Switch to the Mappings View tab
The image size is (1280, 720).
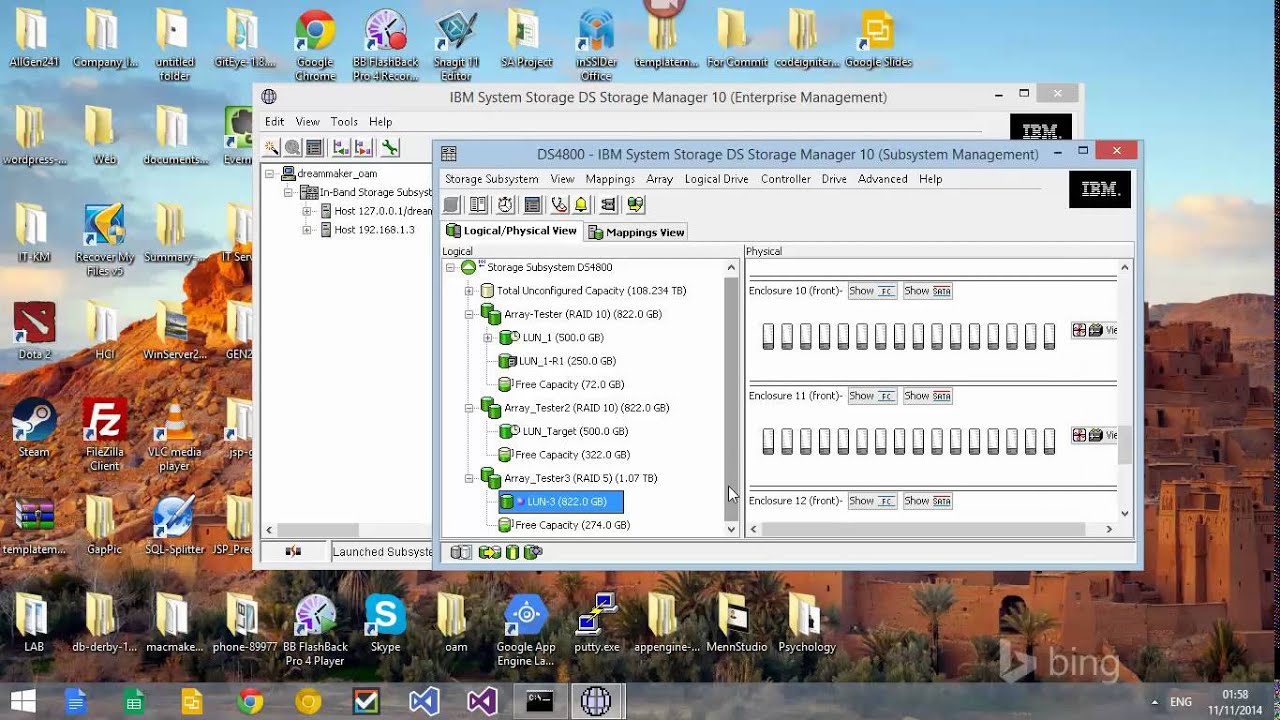point(636,232)
